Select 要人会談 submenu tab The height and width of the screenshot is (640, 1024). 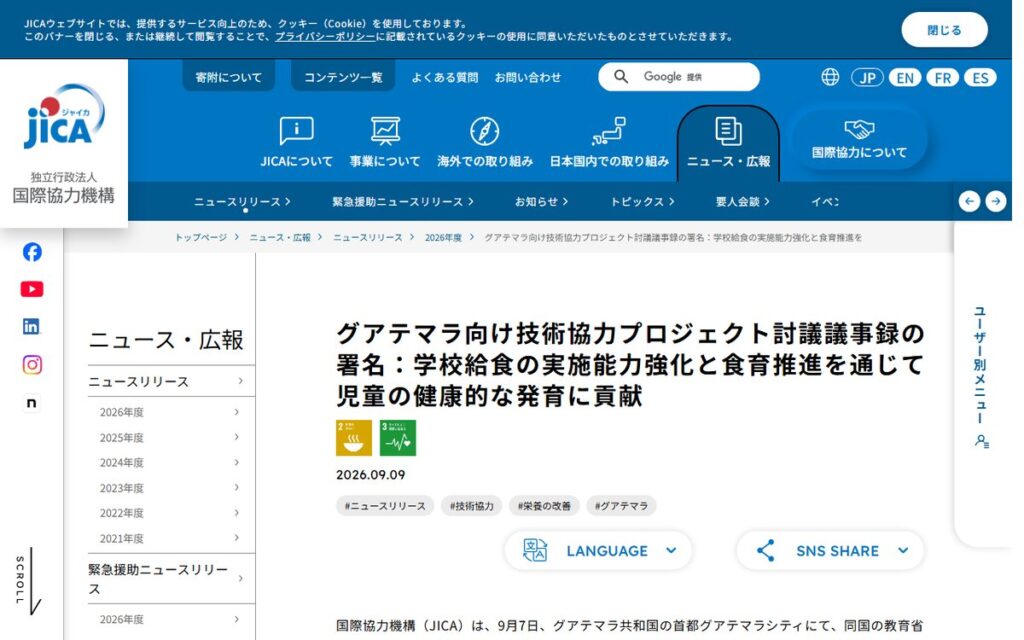pyautogui.click(x=743, y=202)
